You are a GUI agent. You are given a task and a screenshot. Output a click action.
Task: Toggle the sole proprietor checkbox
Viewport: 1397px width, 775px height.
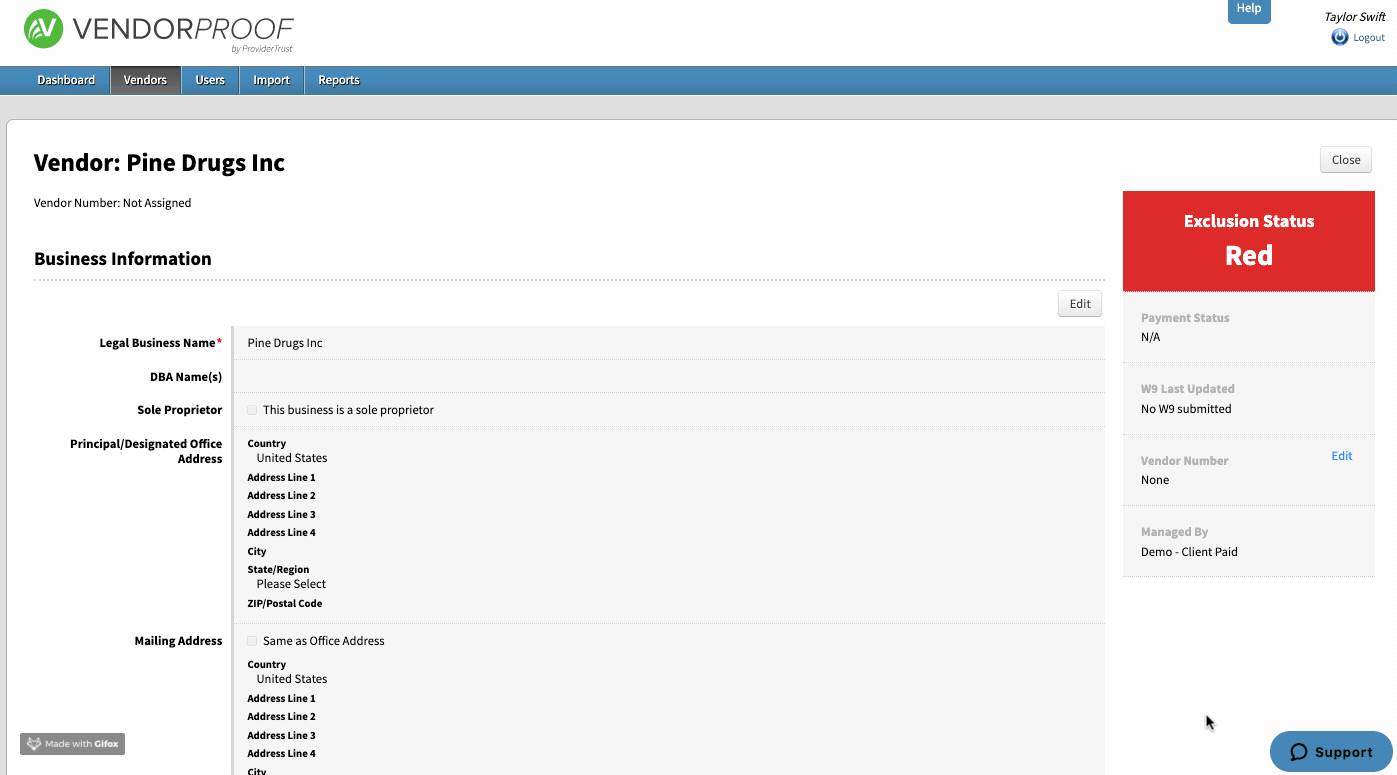tap(252, 410)
